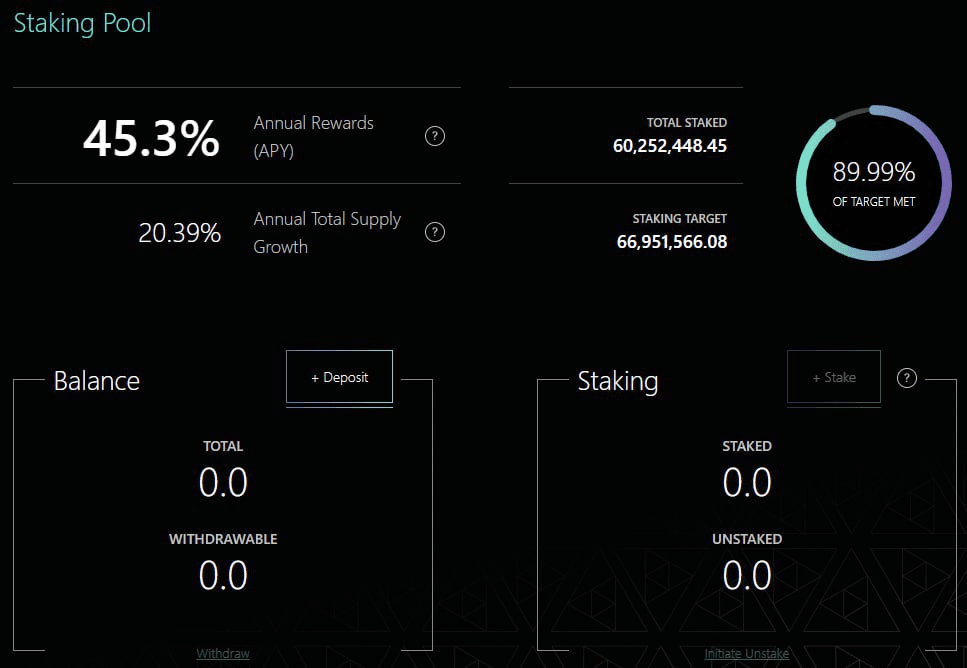The width and height of the screenshot is (967, 668).
Task: Click the help icon beside Annual Total Supply Growth
Action: [435, 232]
